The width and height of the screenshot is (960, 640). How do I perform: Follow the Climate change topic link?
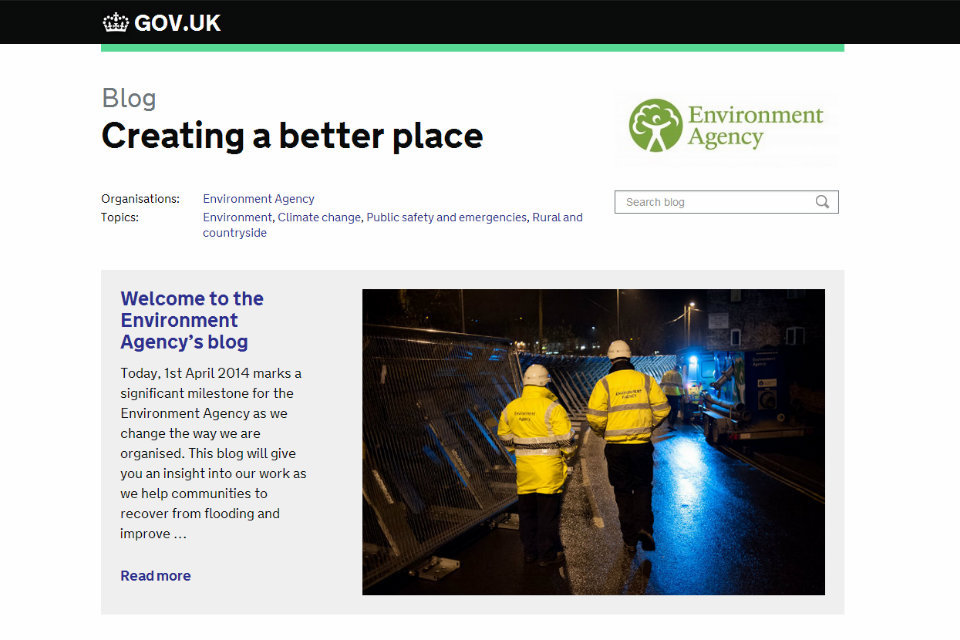[x=318, y=217]
